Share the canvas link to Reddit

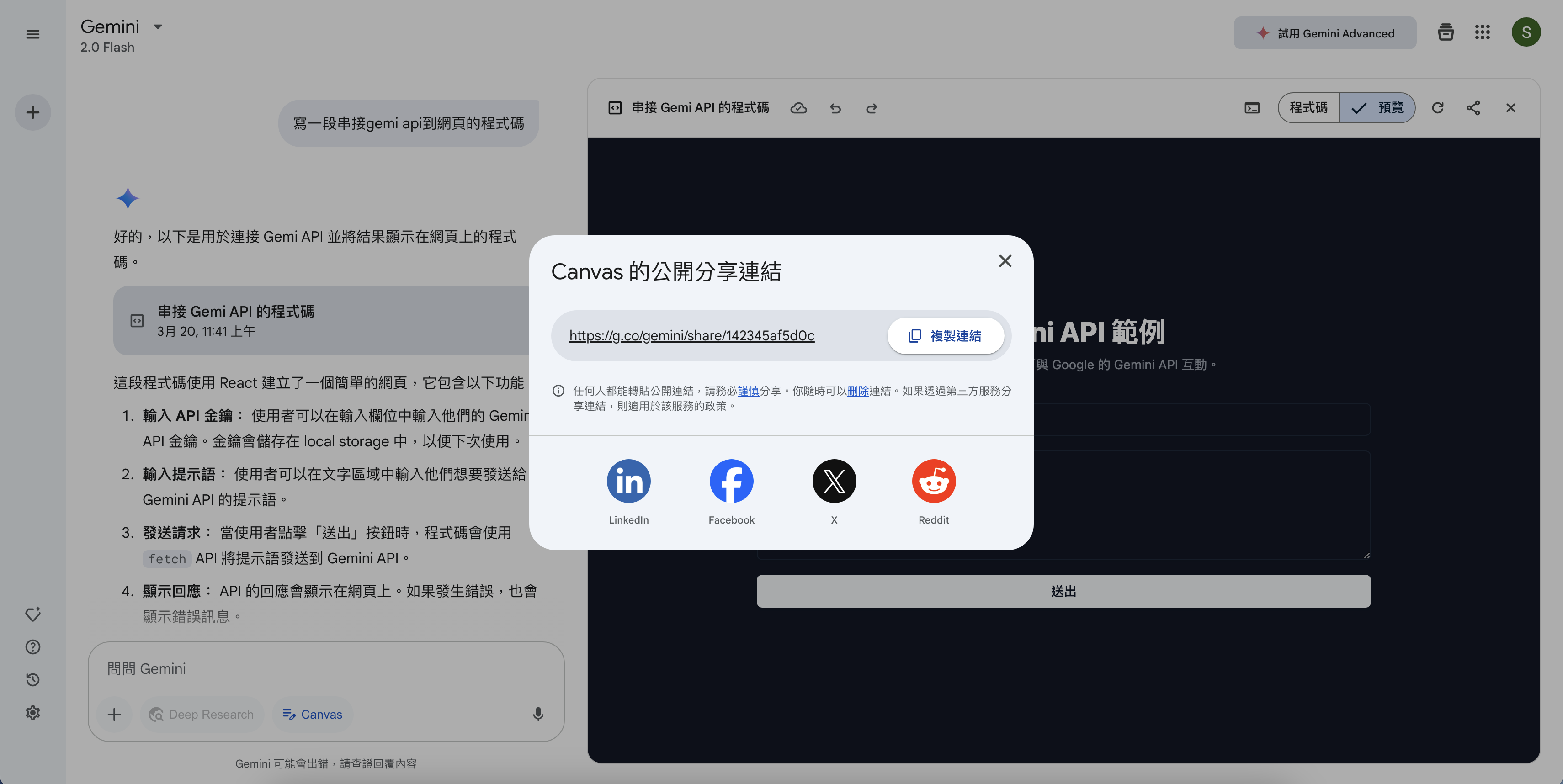tap(933, 481)
